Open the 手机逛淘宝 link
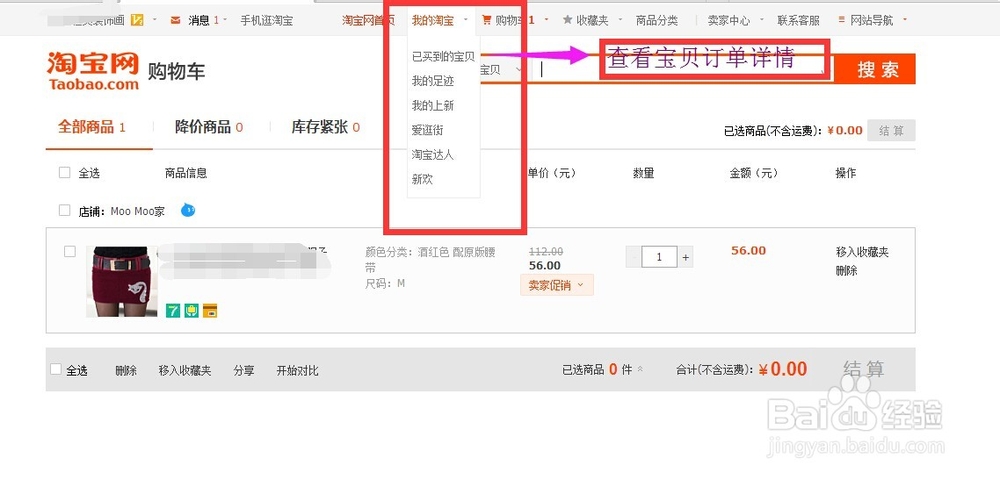 267,20
